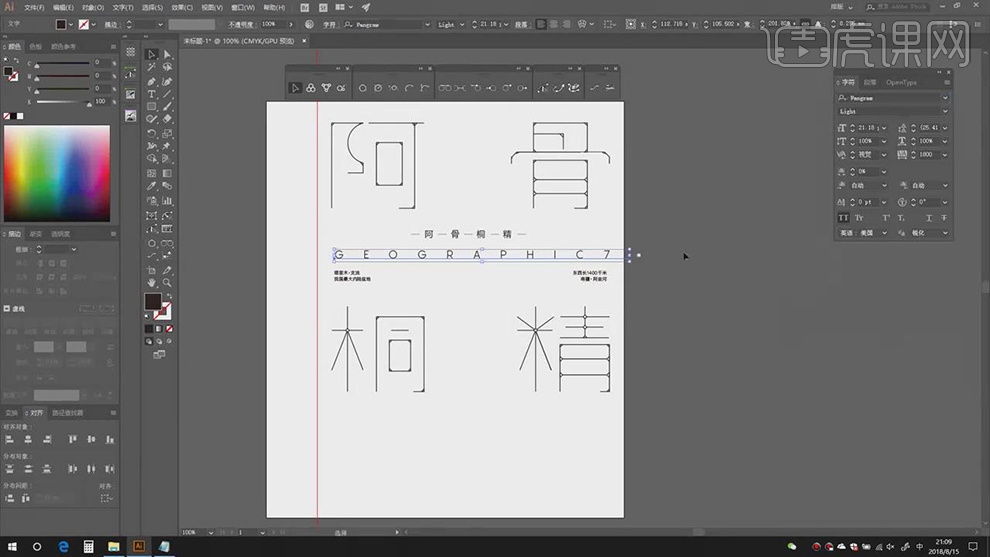Viewport: 990px width, 557px height.
Task: Pick the Zoom tool in the toolbox
Action: [166, 283]
